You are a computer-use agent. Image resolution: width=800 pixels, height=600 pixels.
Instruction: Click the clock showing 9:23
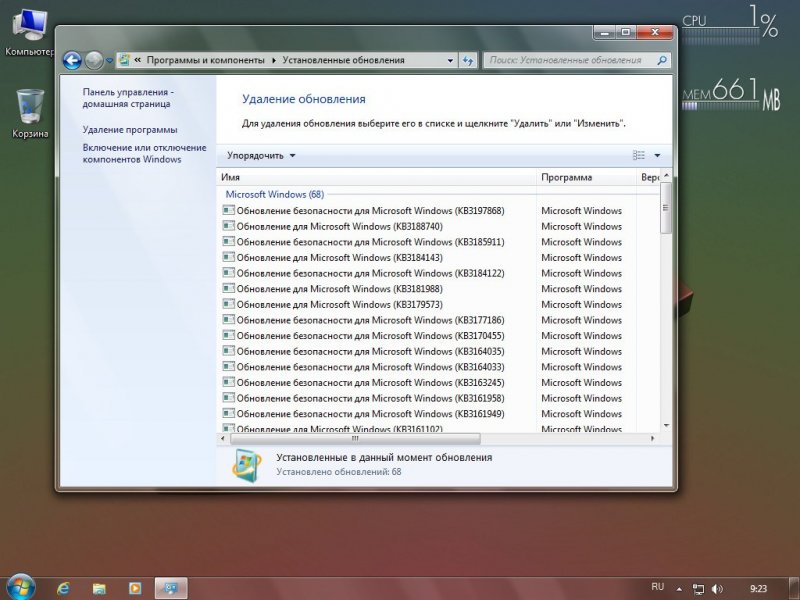point(759,589)
